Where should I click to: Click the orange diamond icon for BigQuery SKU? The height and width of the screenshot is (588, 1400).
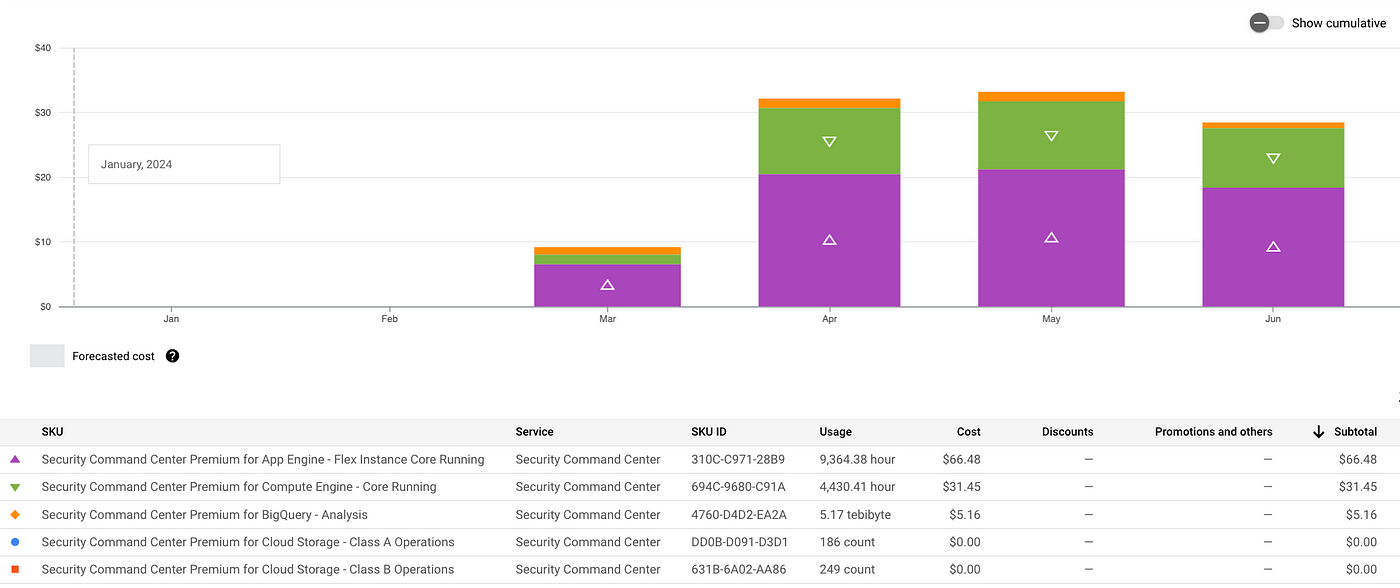tap(15, 515)
